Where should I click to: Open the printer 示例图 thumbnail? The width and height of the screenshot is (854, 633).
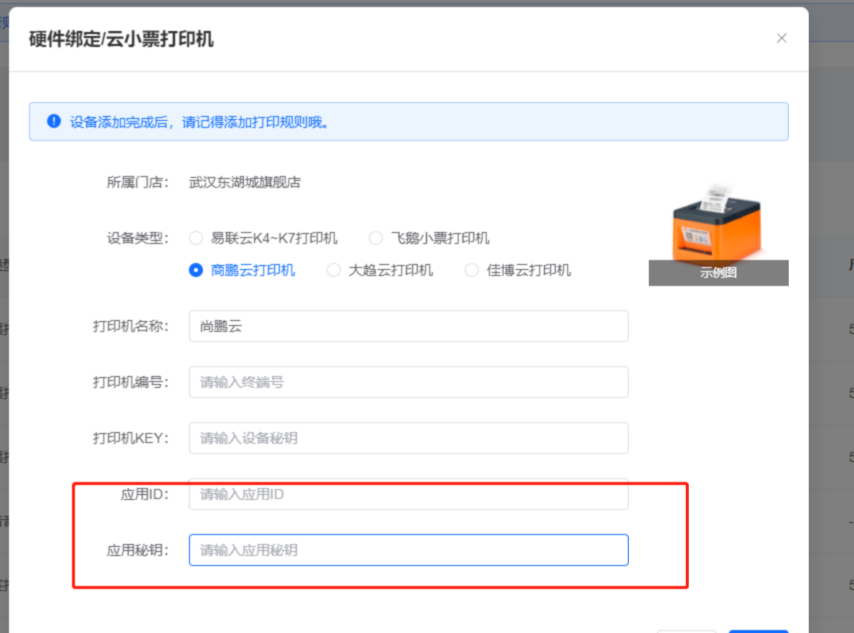click(x=718, y=235)
